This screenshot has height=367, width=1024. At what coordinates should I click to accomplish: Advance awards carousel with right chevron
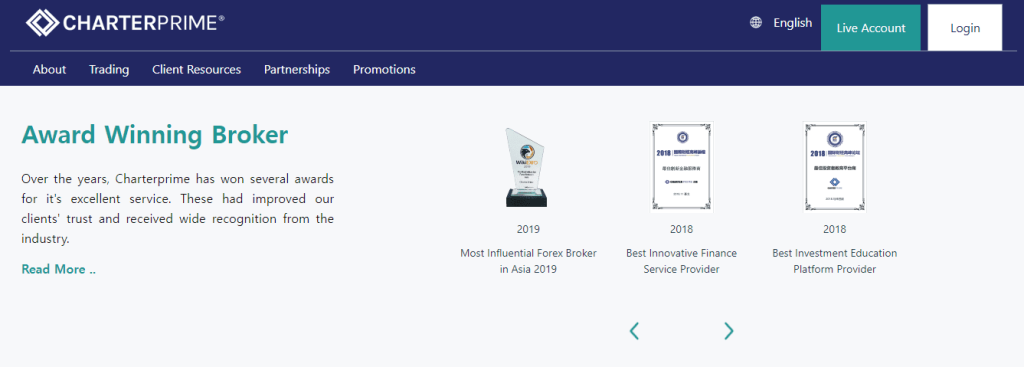tap(729, 331)
